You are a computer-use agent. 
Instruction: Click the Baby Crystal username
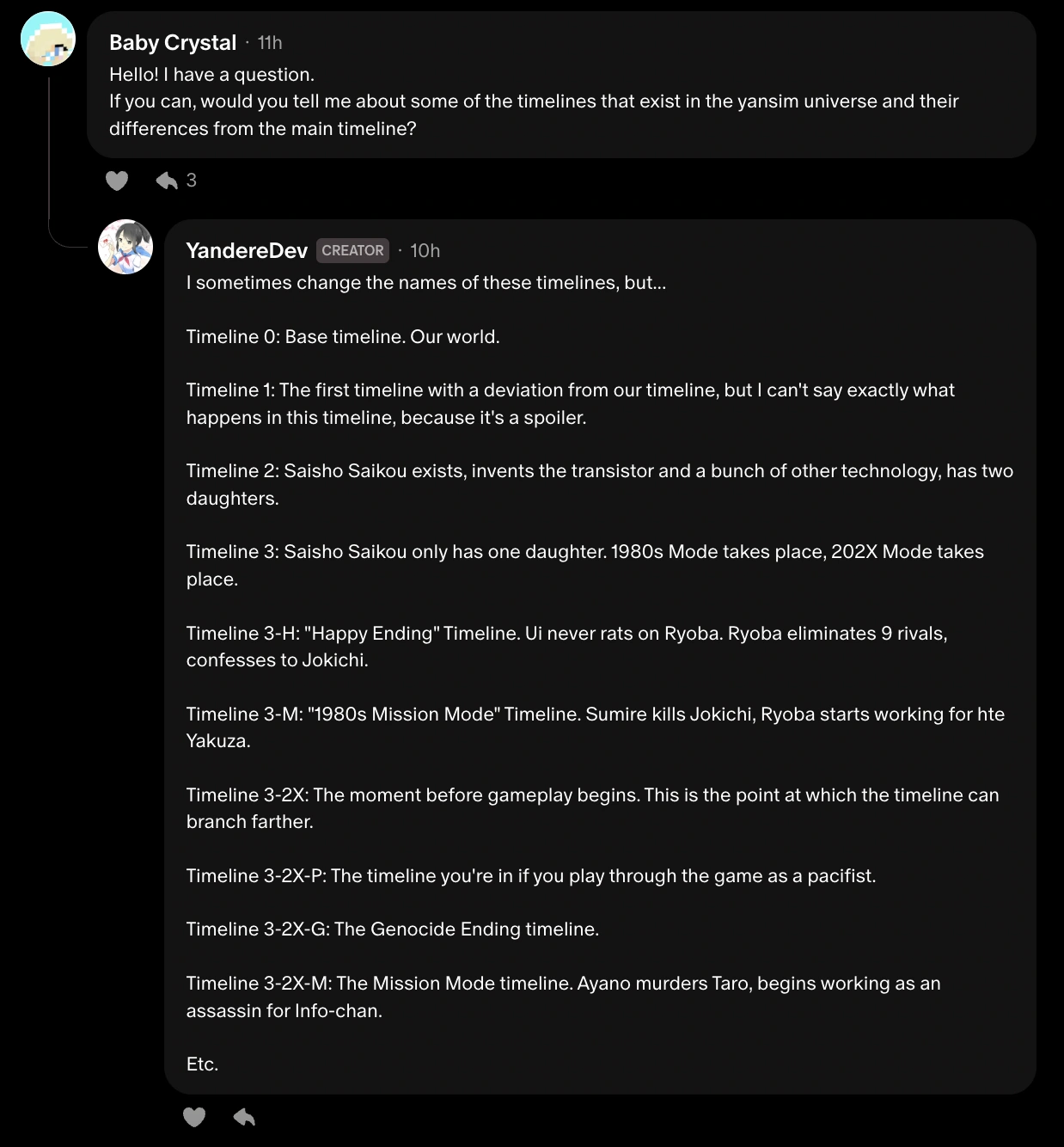click(173, 43)
